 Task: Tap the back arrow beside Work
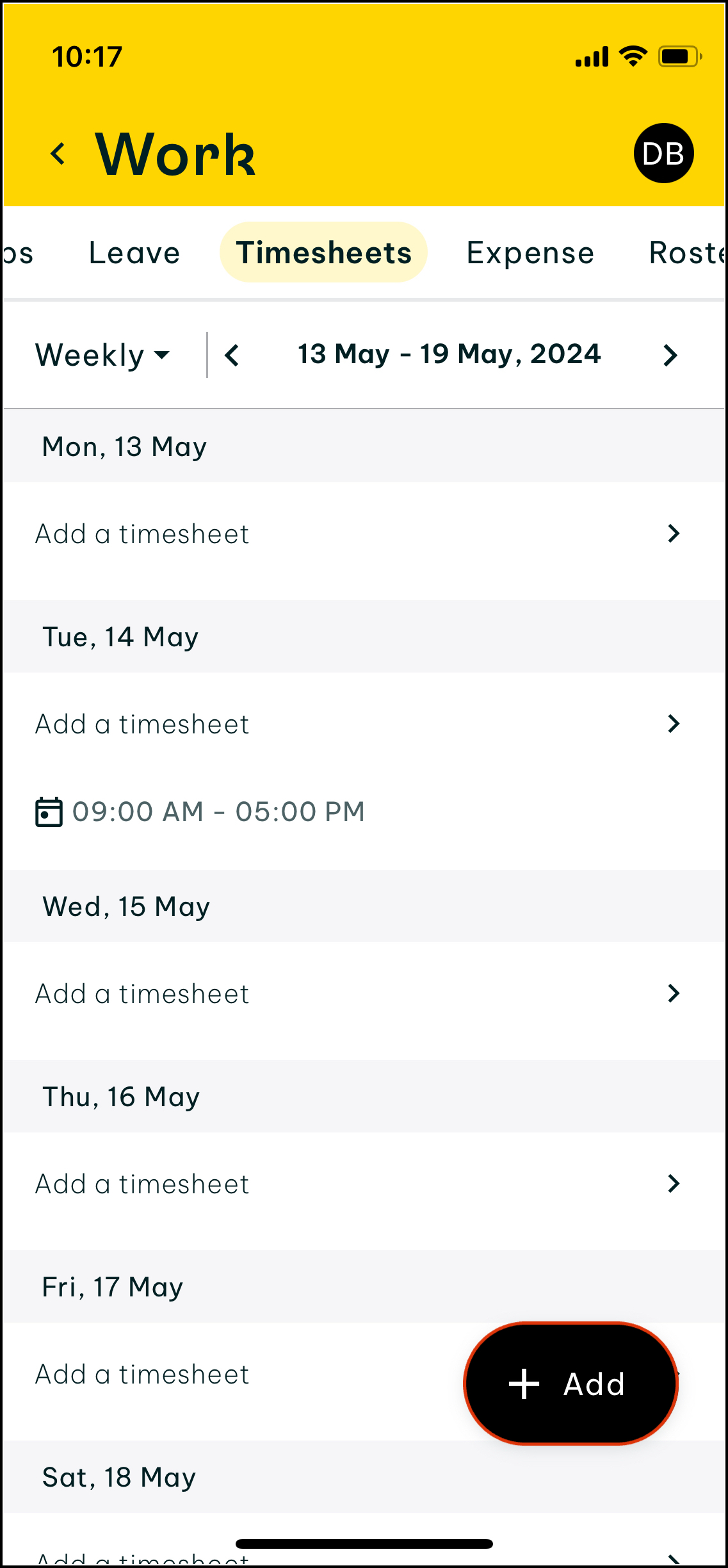[58, 154]
